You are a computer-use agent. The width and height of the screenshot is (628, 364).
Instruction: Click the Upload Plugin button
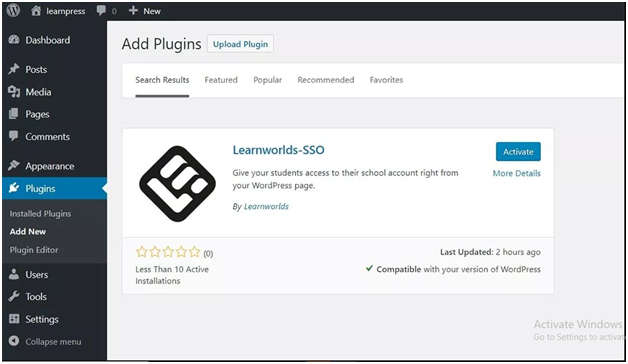(x=240, y=44)
